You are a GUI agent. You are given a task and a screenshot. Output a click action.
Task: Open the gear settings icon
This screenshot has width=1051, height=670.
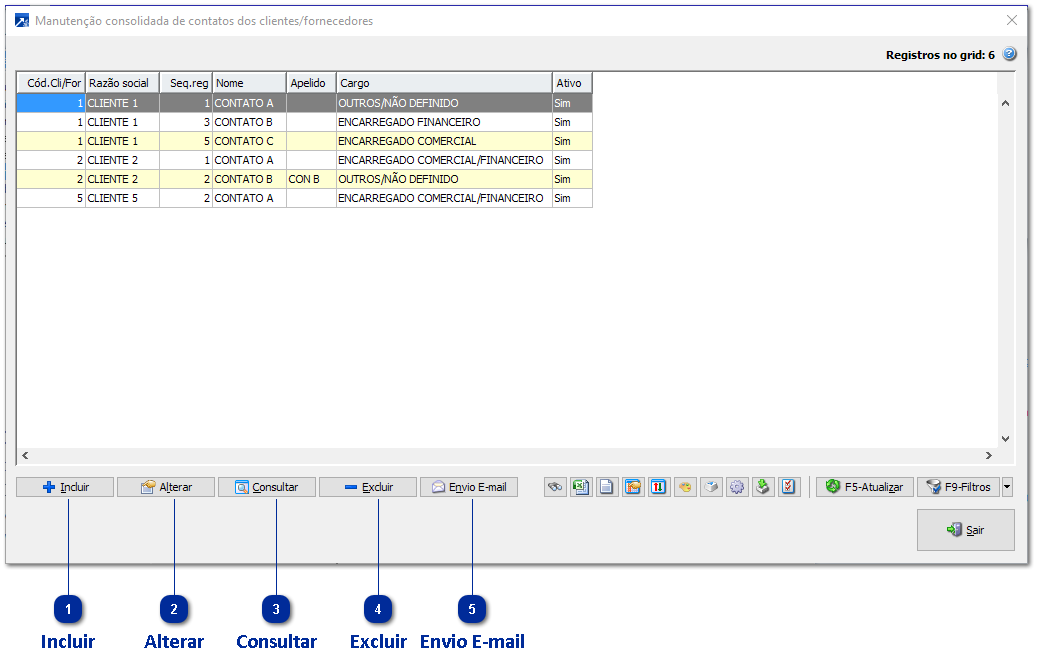click(737, 487)
